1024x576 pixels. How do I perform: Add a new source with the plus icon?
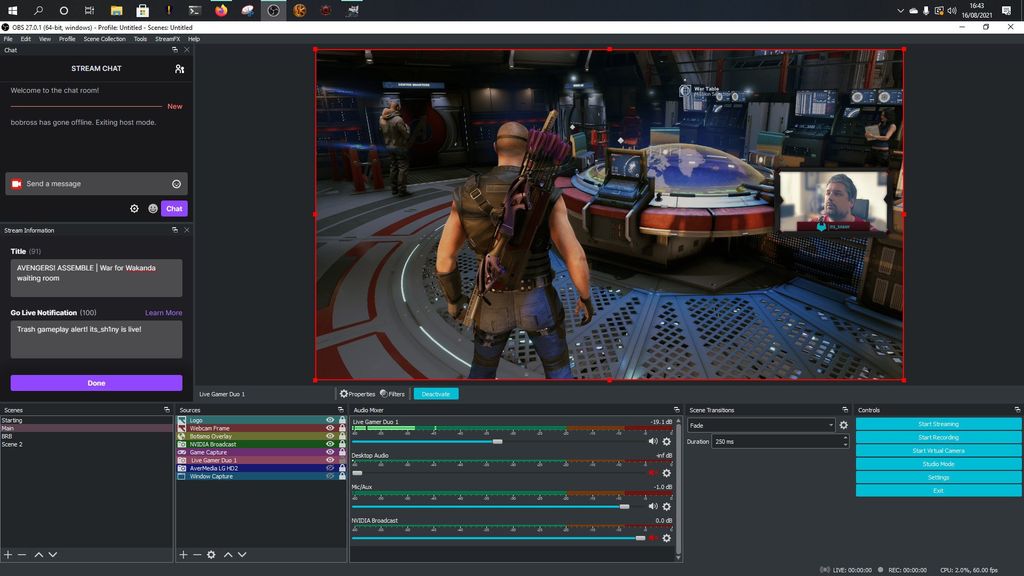(x=183, y=554)
